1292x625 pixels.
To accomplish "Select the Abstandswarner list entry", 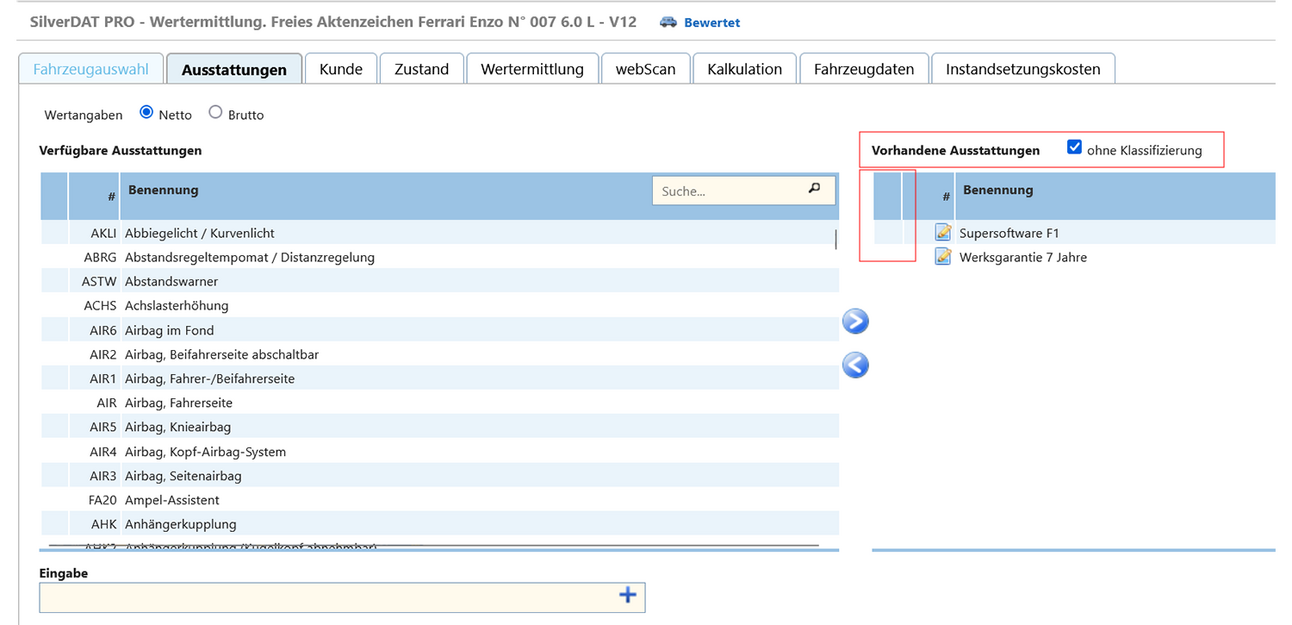I will [x=171, y=282].
